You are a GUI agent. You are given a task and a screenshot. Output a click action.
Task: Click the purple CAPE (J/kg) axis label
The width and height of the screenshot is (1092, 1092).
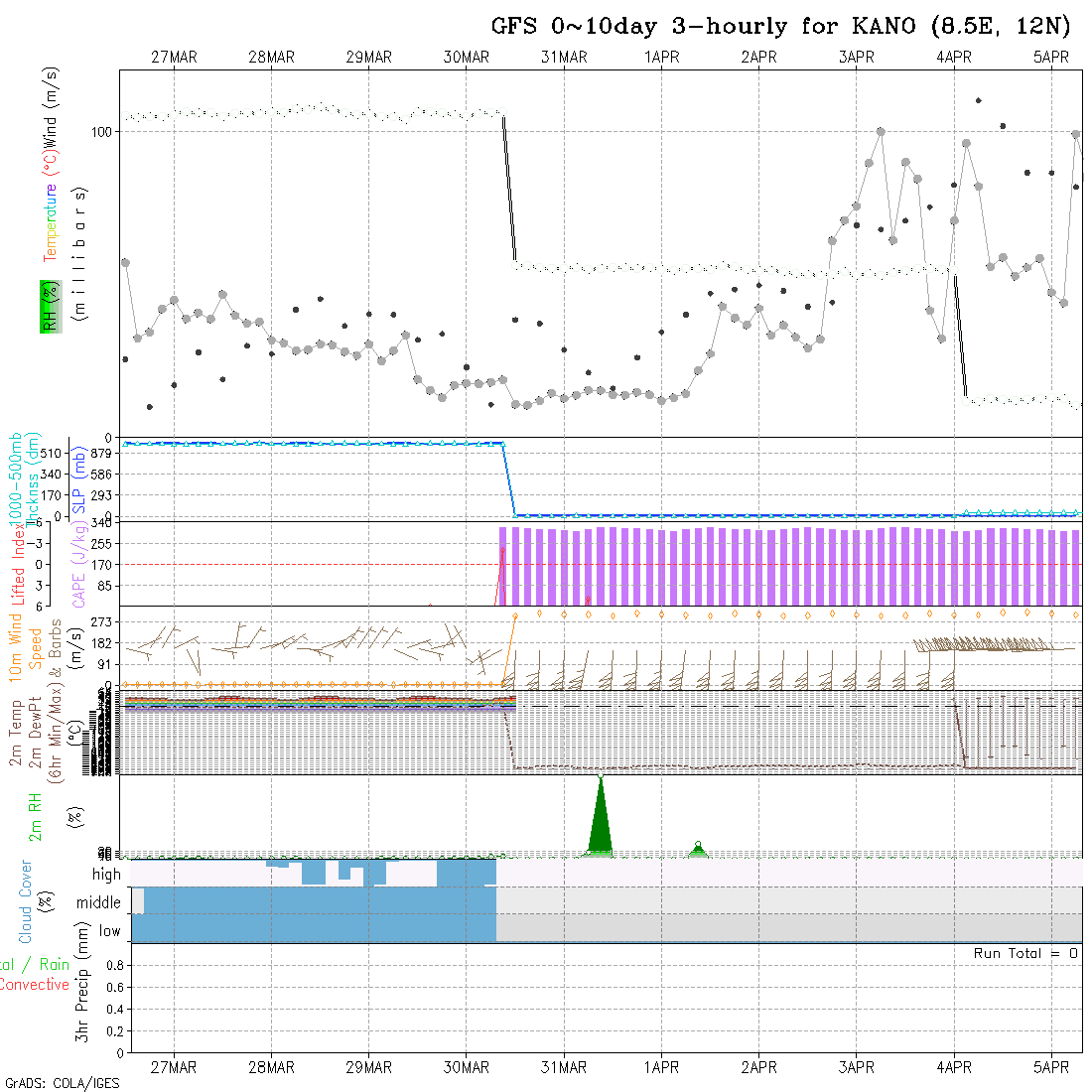(x=77, y=562)
